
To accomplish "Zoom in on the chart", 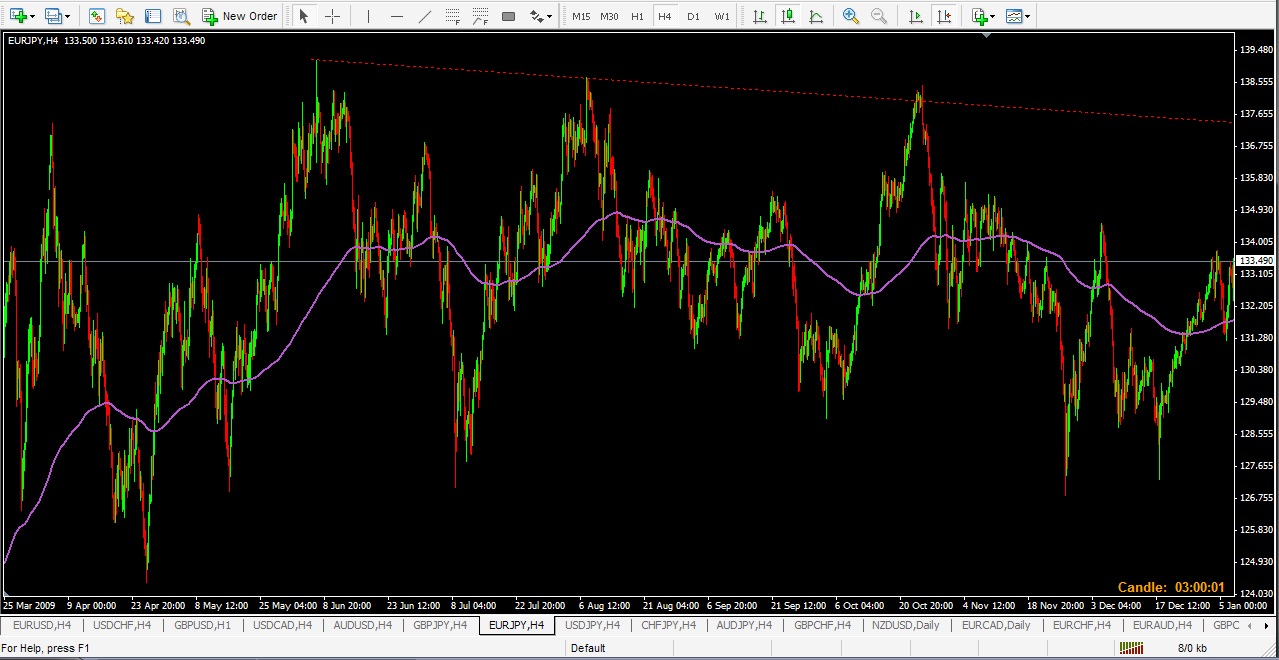I will pyautogui.click(x=851, y=16).
